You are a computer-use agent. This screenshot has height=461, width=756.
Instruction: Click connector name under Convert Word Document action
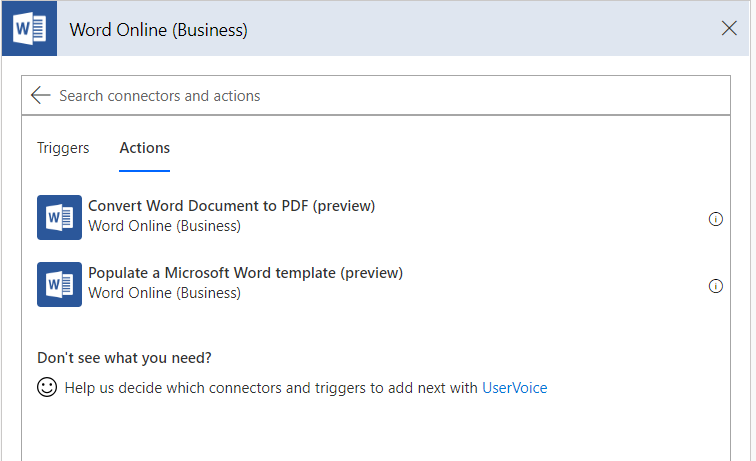(164, 226)
